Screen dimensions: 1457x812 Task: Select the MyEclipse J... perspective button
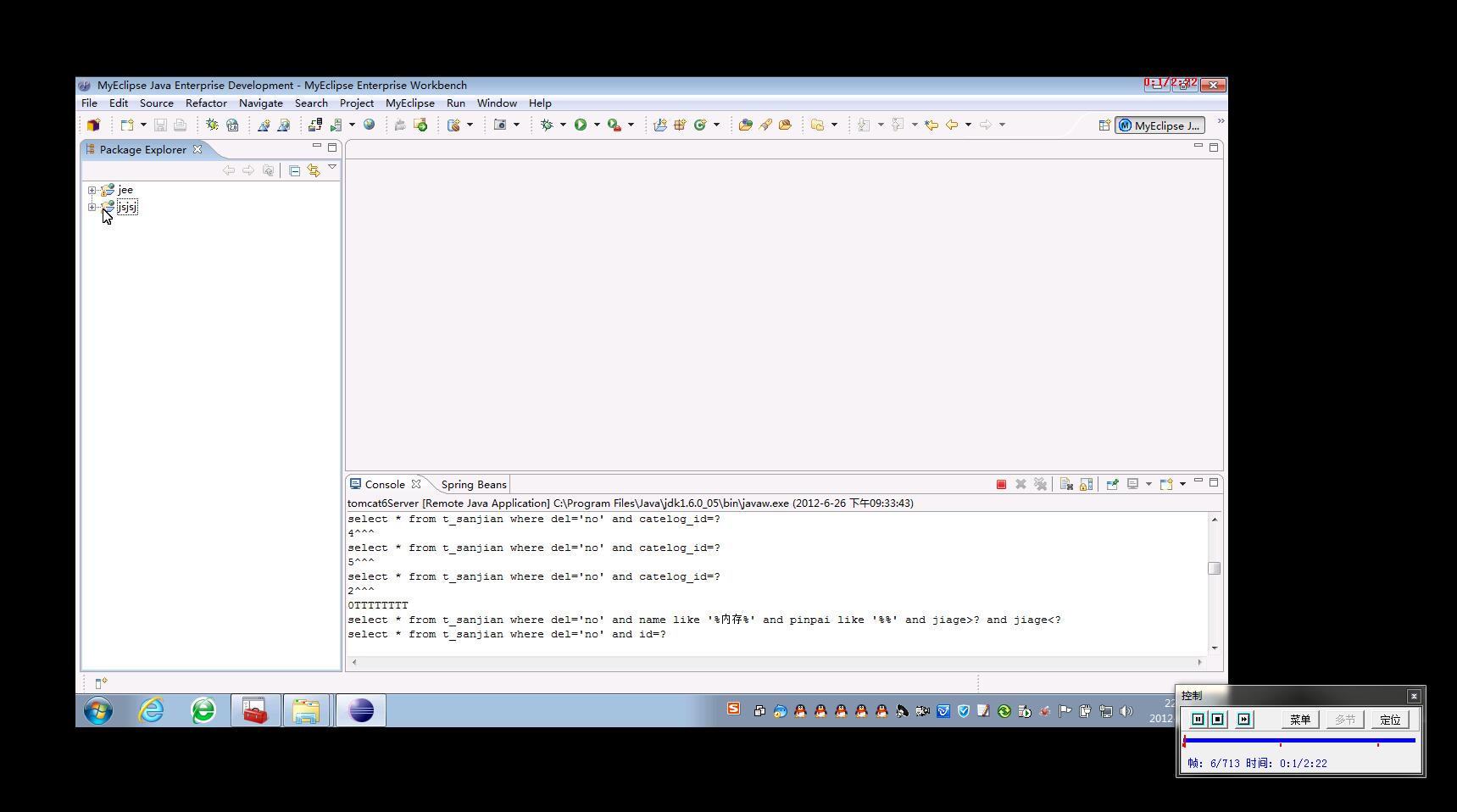click(x=1159, y=125)
